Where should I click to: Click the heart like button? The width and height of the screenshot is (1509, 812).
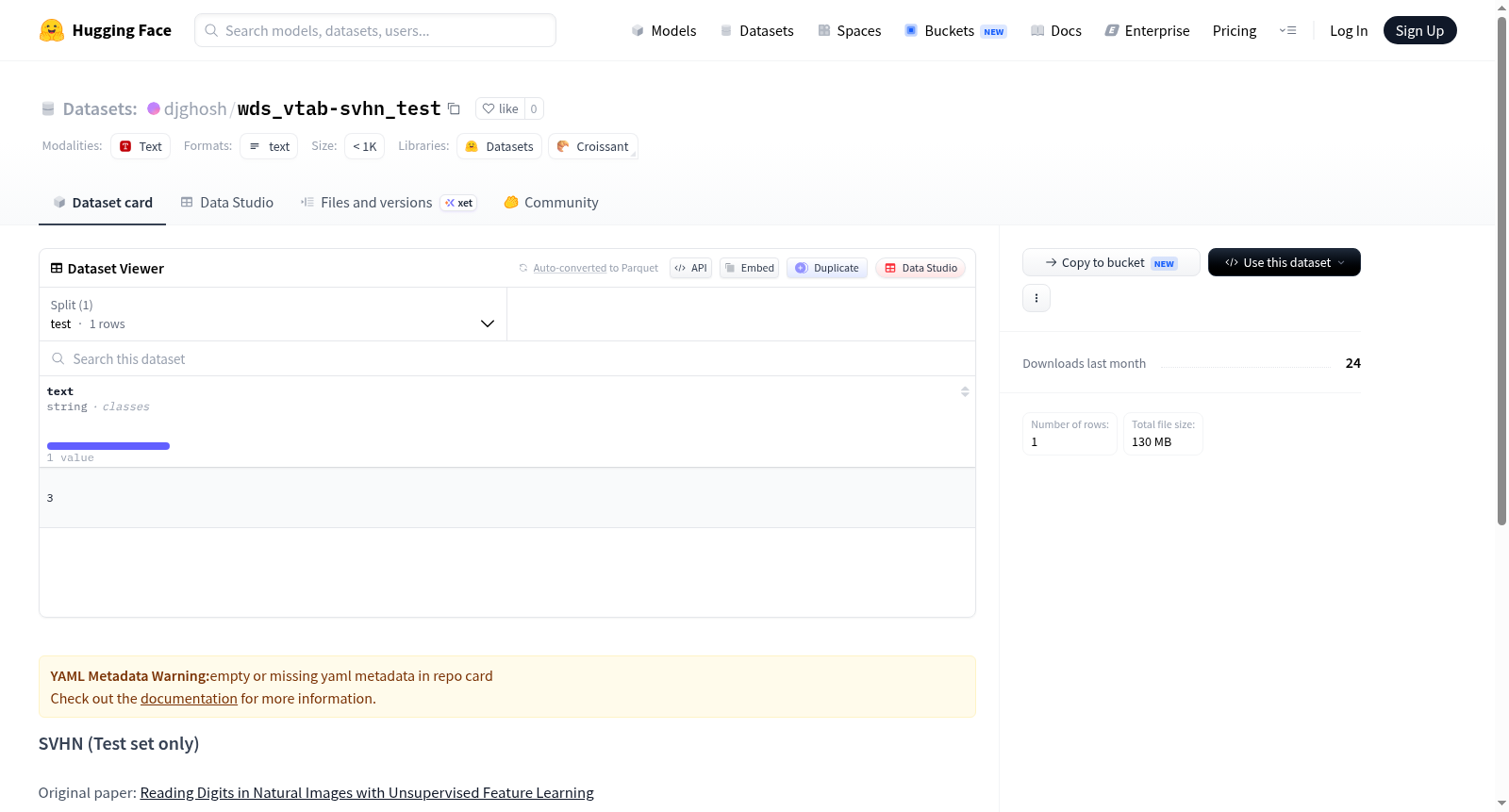tap(500, 108)
